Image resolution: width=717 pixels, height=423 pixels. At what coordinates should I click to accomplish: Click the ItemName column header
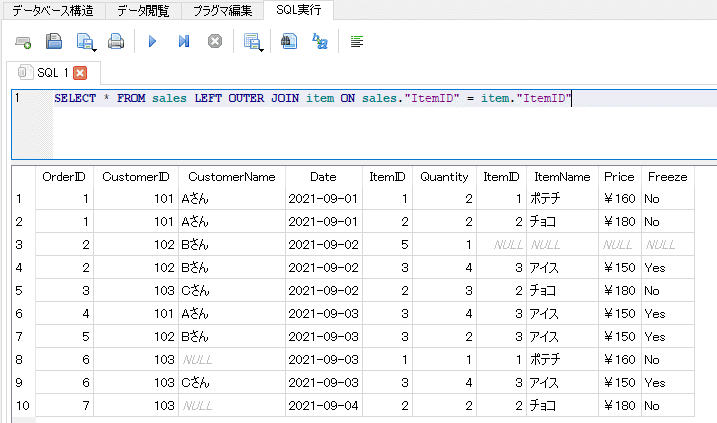pos(562,177)
